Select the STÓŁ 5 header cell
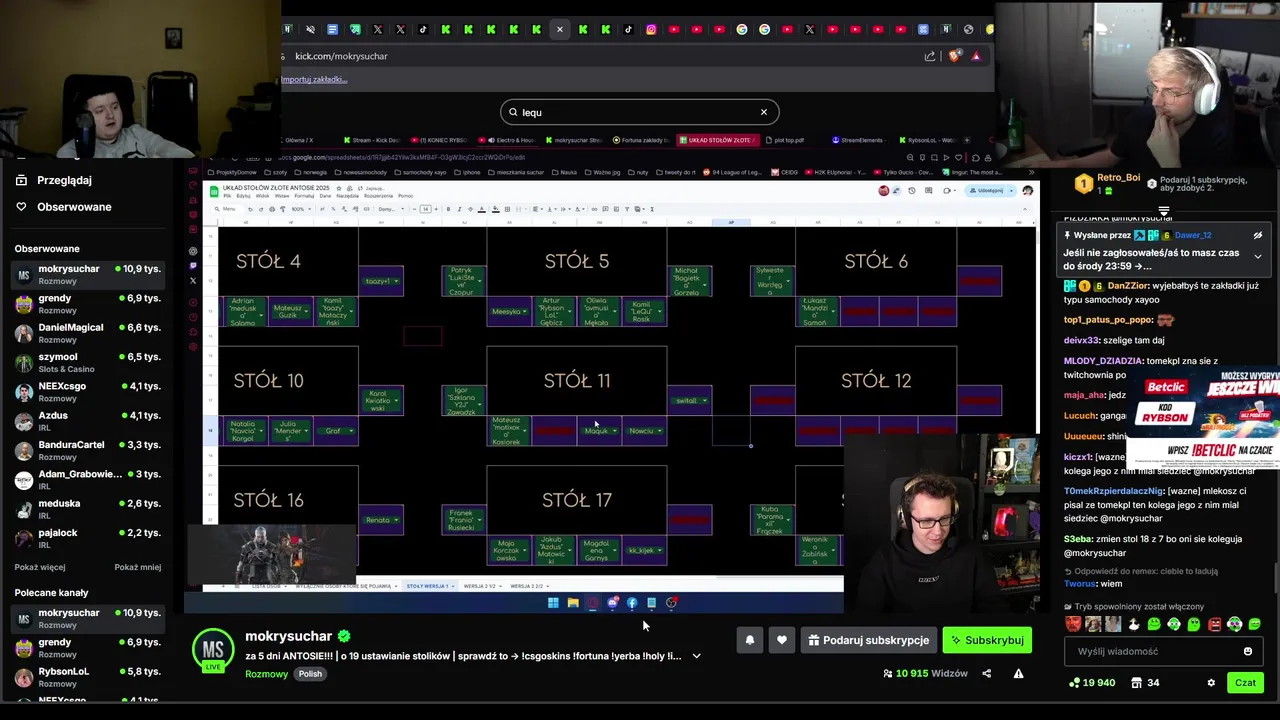 577,261
